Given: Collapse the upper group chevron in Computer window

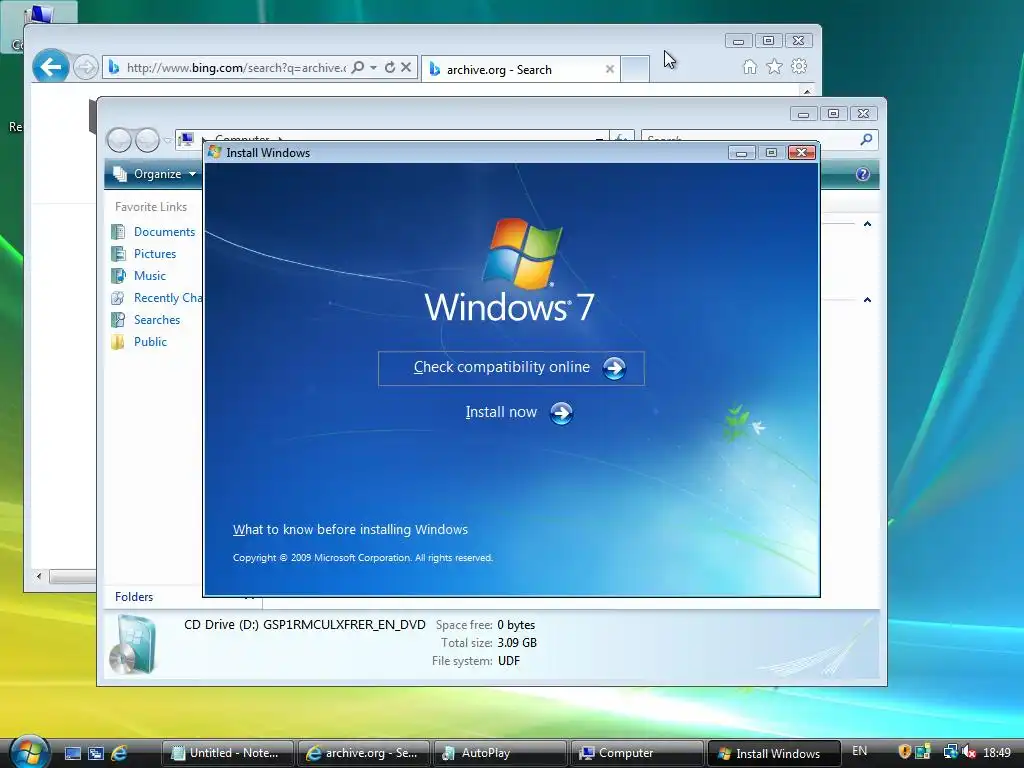Looking at the screenshot, I should 867,224.
